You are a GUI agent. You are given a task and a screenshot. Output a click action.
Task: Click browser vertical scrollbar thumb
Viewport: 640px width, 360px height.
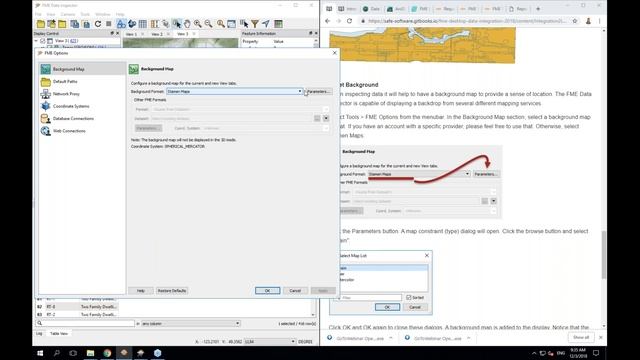pos(604,255)
